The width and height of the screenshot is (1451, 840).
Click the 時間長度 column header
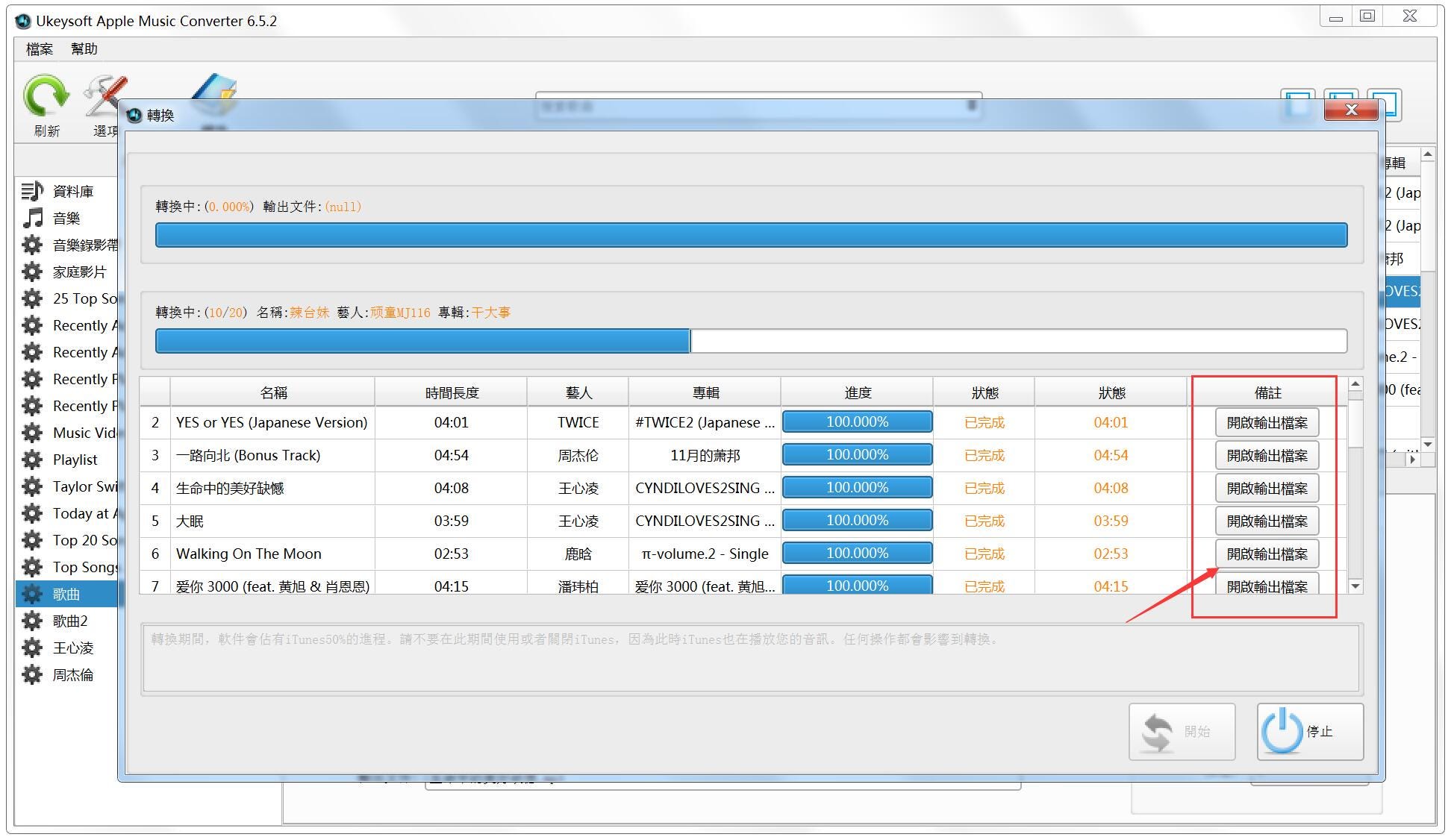[452, 392]
